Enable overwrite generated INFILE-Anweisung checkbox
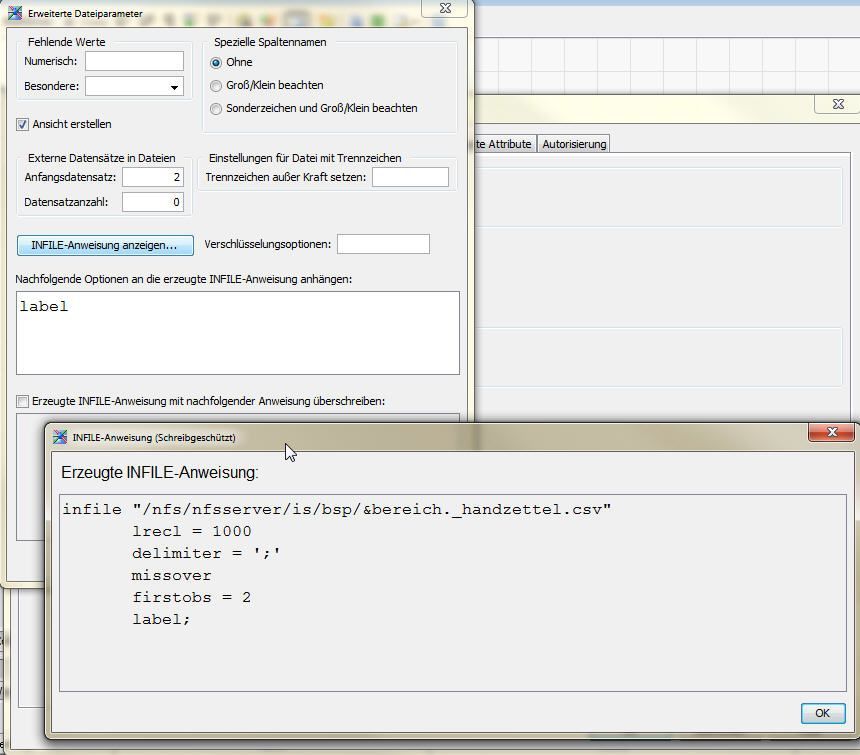The image size is (860, 755). (x=22, y=401)
